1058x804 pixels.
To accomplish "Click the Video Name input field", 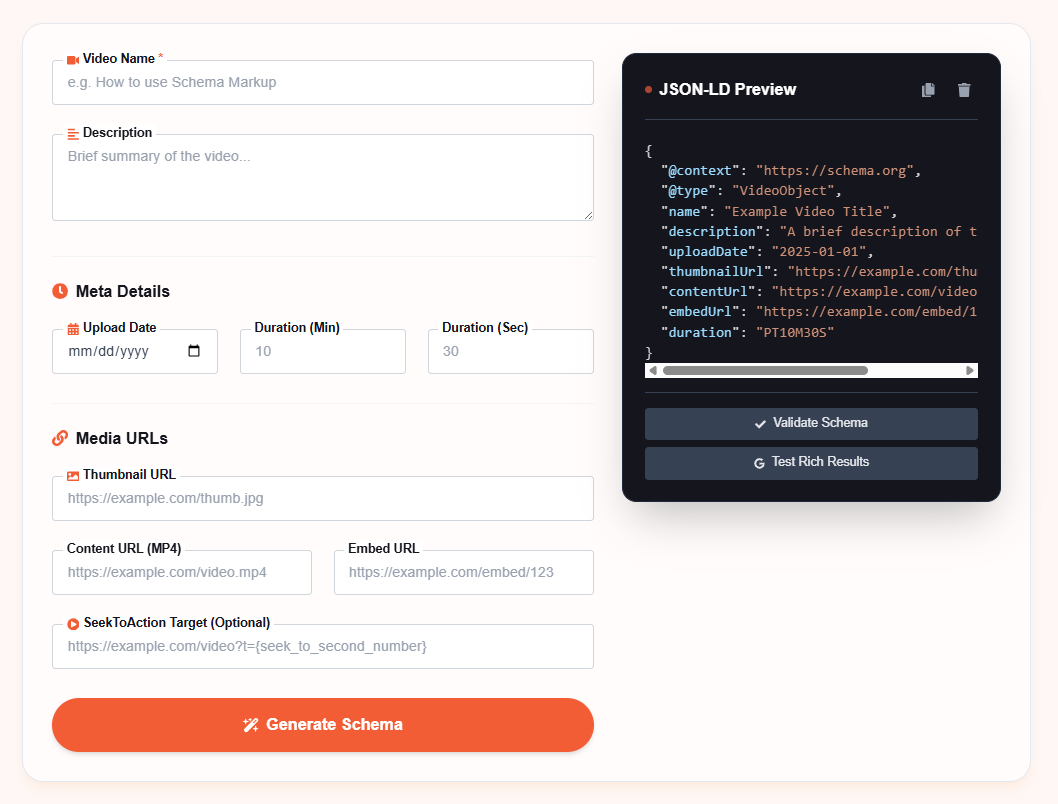I will [322, 83].
